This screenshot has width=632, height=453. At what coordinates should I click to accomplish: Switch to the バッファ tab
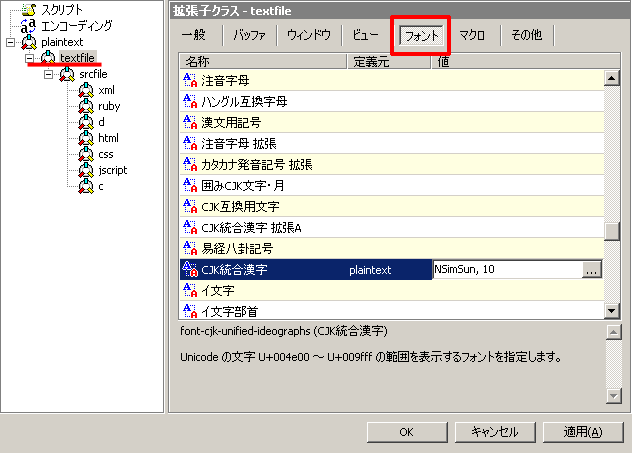pos(249,35)
